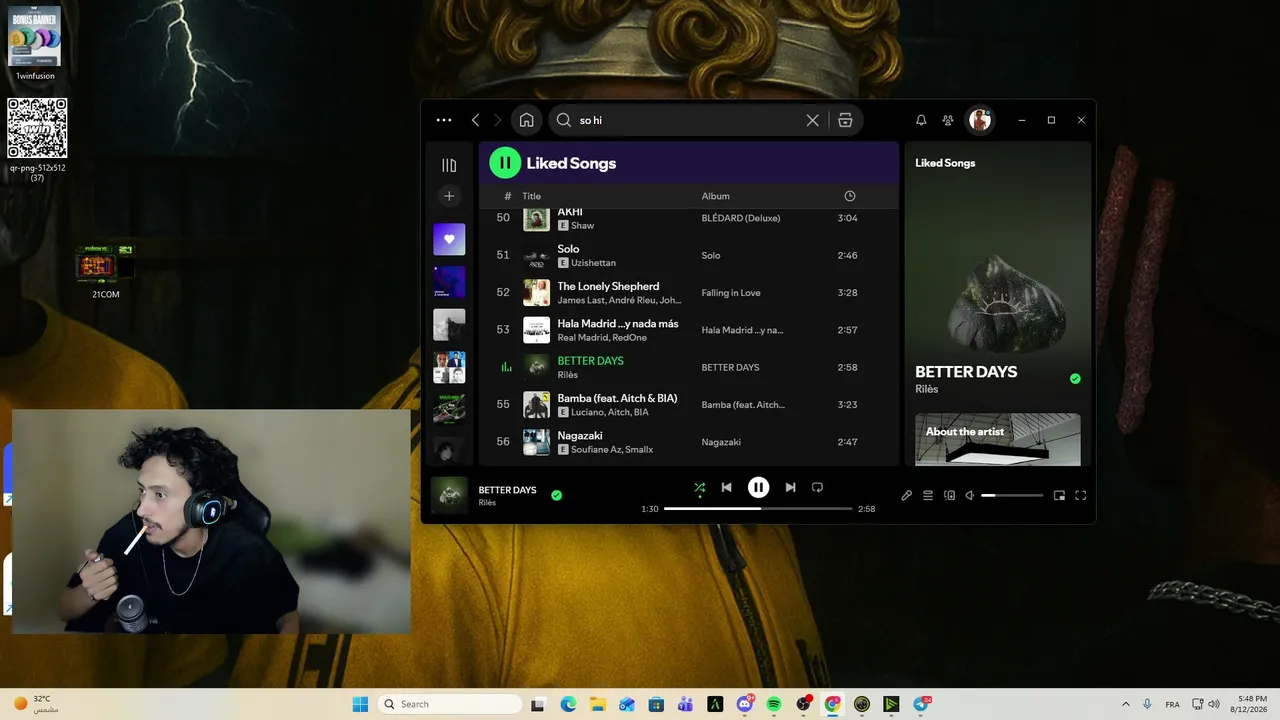The image size is (1280, 720).
Task: Open the About the artist card
Action: pyautogui.click(x=998, y=439)
